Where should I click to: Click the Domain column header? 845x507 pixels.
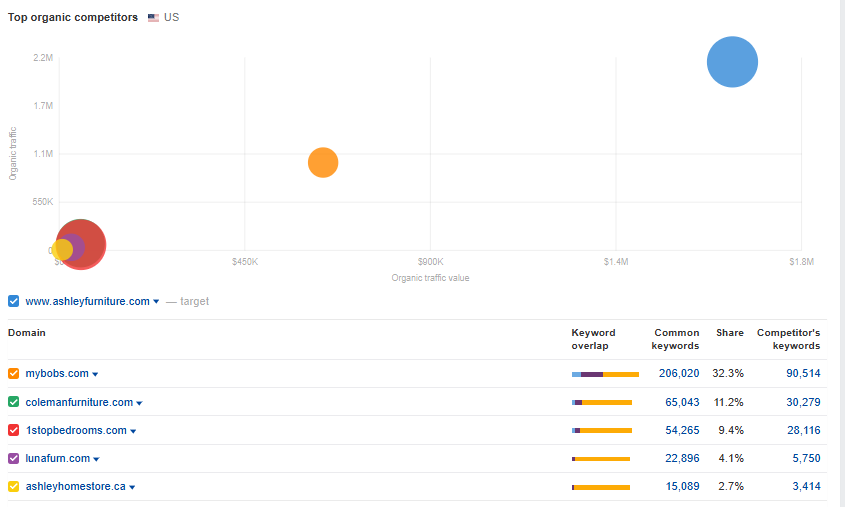coord(26,332)
